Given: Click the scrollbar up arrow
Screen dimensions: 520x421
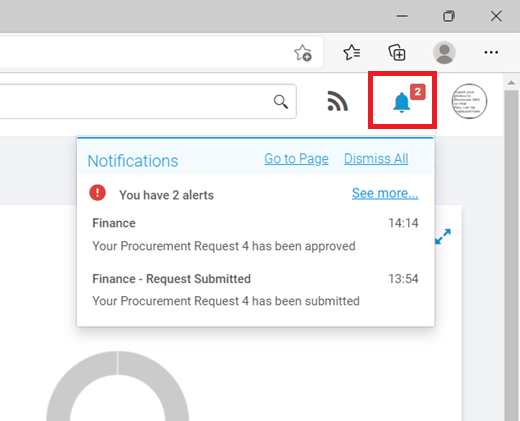Looking at the screenshot, I should (x=511, y=83).
